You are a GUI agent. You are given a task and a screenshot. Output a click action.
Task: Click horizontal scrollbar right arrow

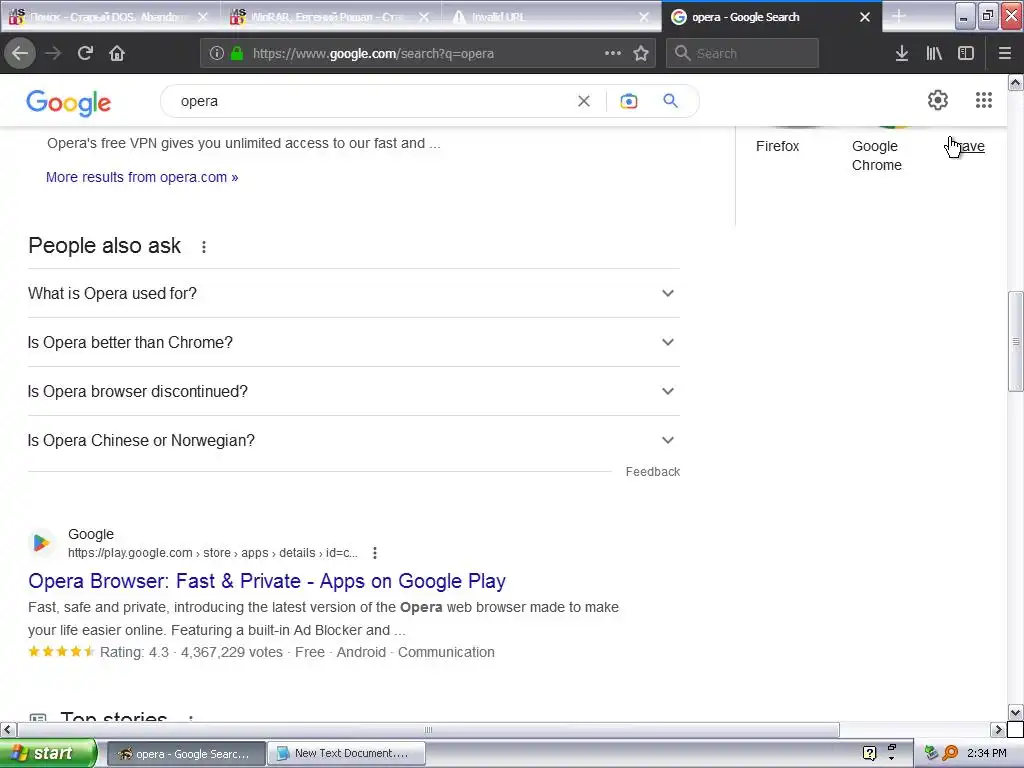pos(998,729)
